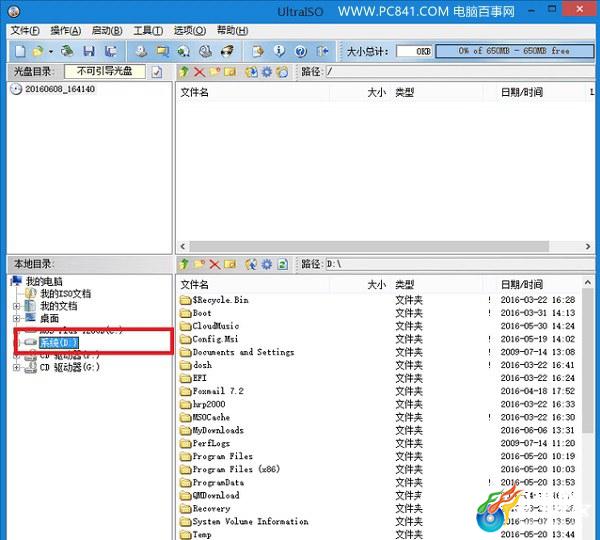Click the local file list scrollbar up arrow
This screenshot has width=600, height=540.
588,283
